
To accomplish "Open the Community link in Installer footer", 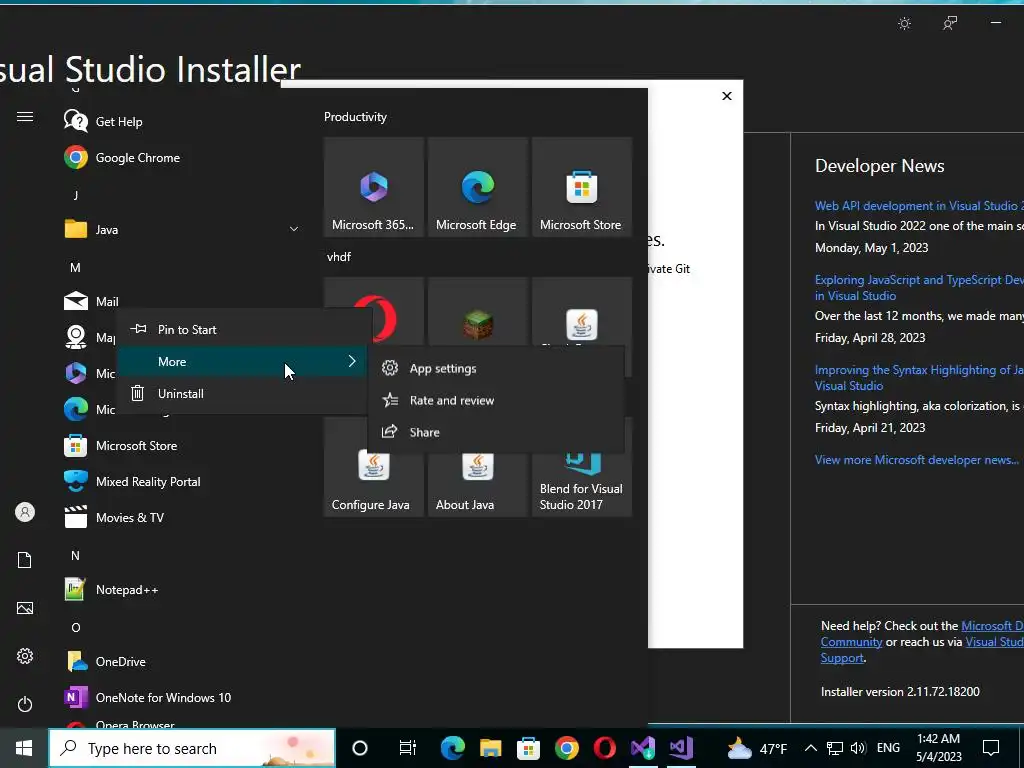I will pos(851,642).
